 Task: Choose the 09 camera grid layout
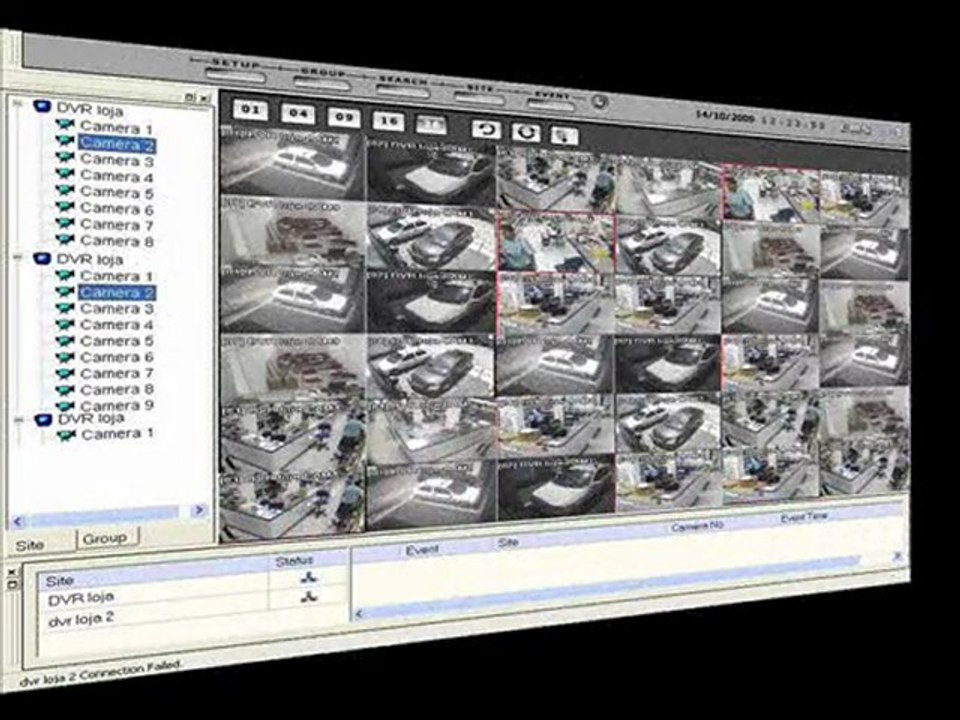(x=343, y=118)
